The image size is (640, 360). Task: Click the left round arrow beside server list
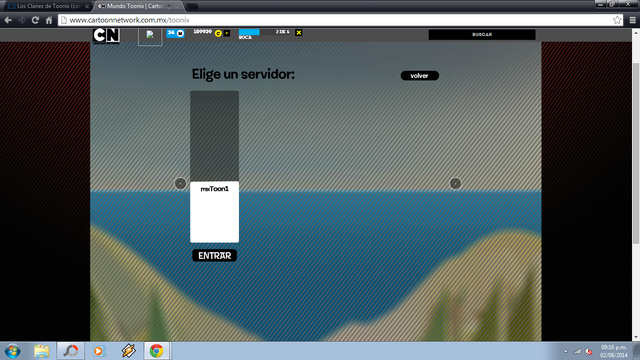coord(180,183)
